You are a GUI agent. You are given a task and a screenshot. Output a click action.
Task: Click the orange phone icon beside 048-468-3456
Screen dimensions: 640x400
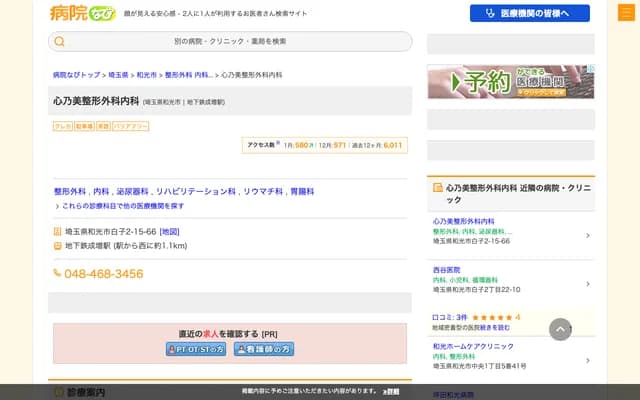(57, 273)
